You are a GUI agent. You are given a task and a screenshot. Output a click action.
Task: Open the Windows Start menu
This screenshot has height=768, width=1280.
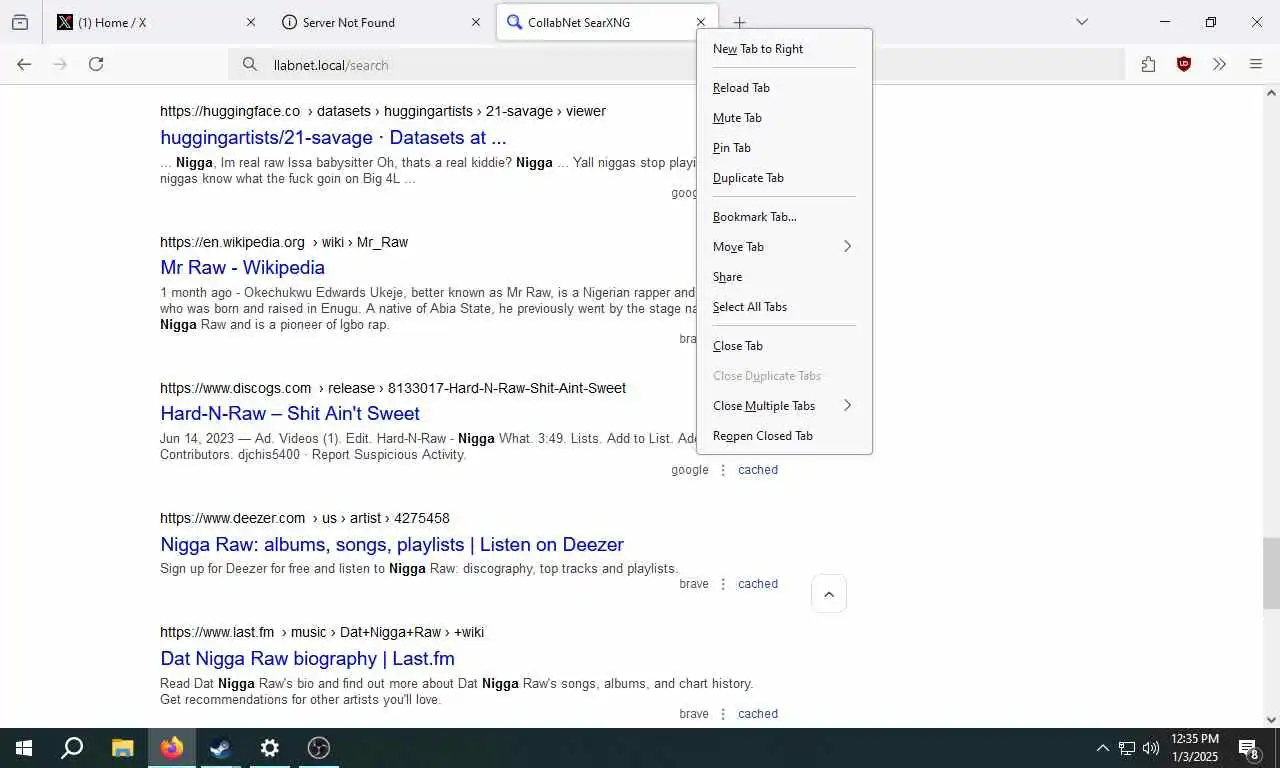(24, 748)
